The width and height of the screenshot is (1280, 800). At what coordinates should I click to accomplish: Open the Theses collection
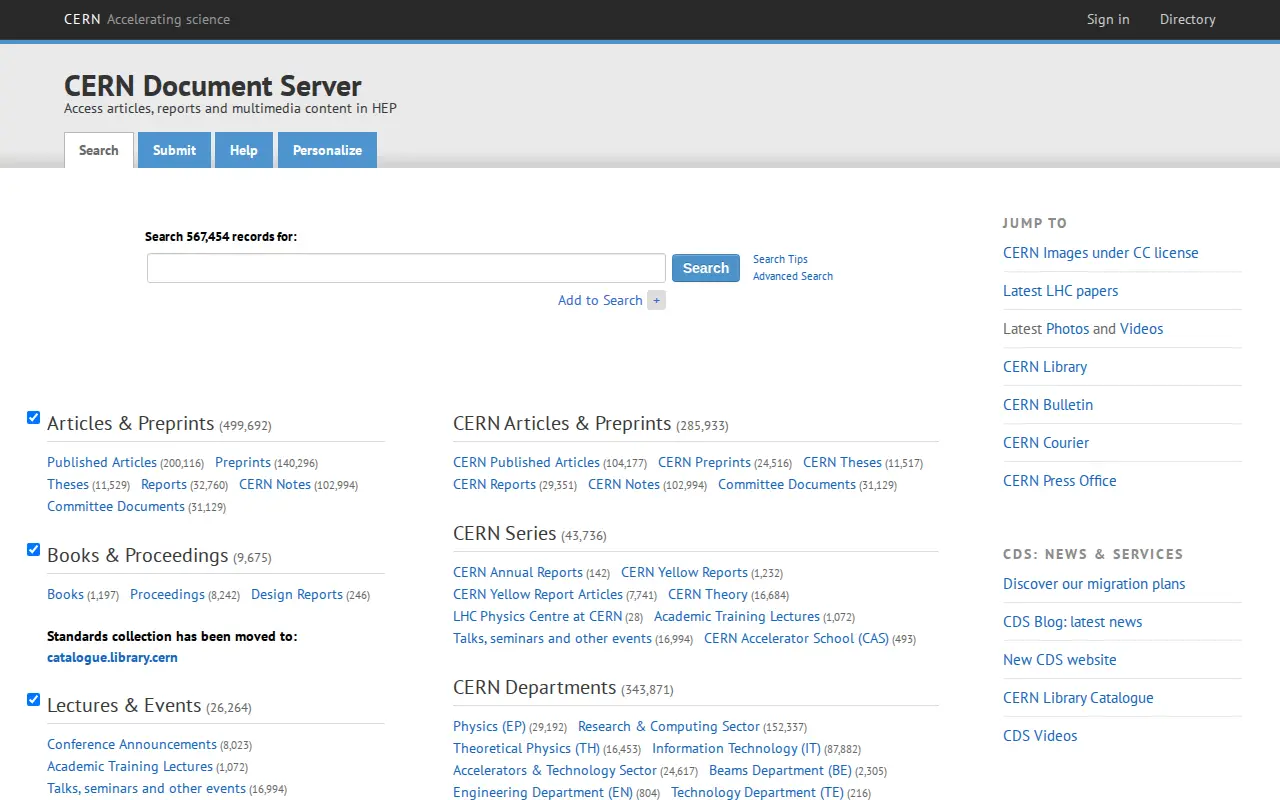tap(68, 484)
